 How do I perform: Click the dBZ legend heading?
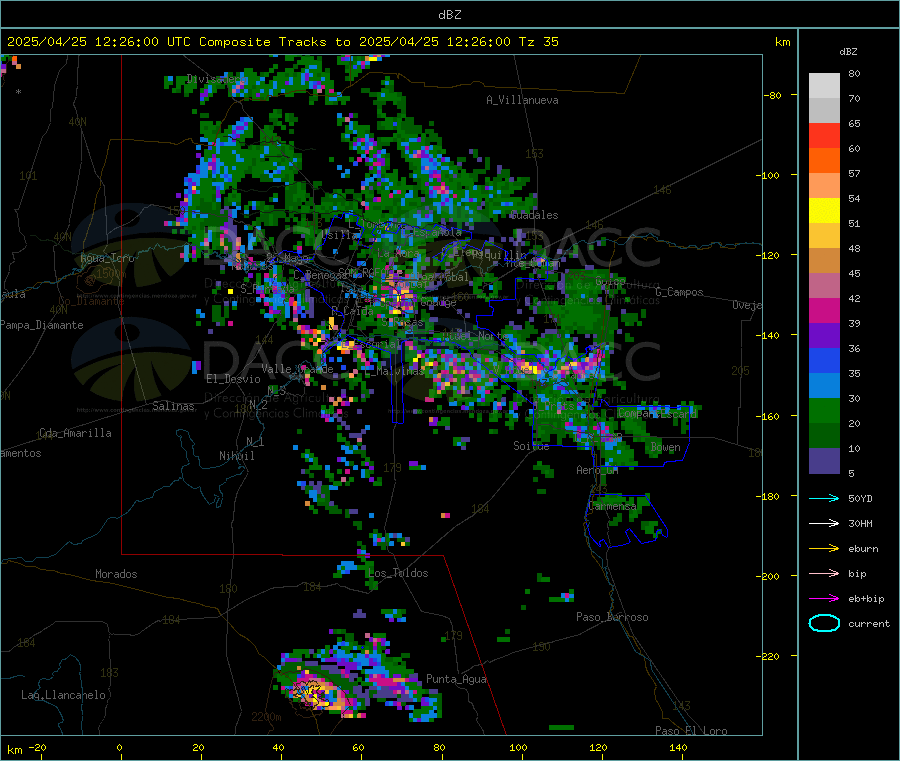(848, 52)
